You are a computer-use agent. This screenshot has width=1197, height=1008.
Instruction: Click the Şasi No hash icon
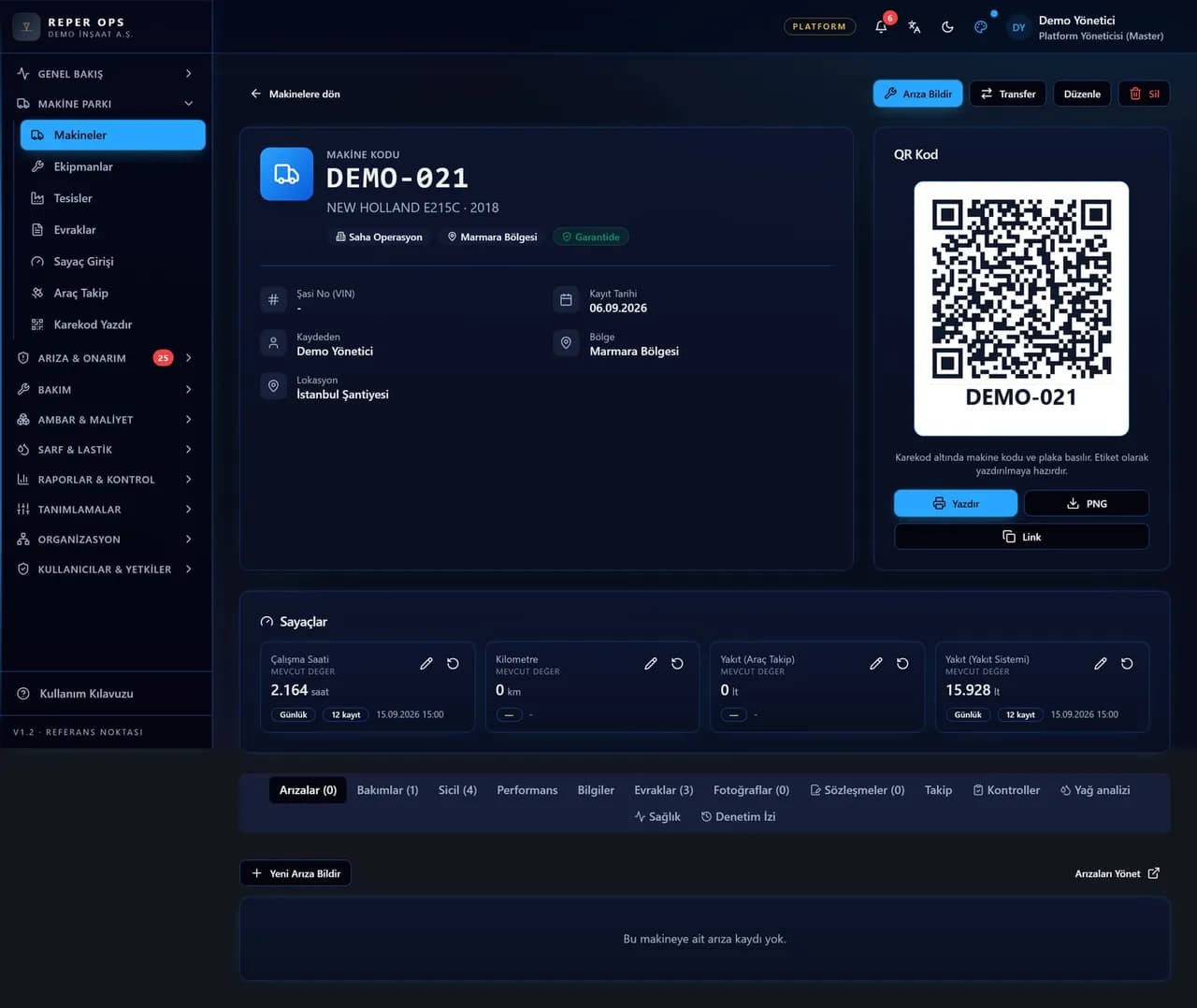273,299
